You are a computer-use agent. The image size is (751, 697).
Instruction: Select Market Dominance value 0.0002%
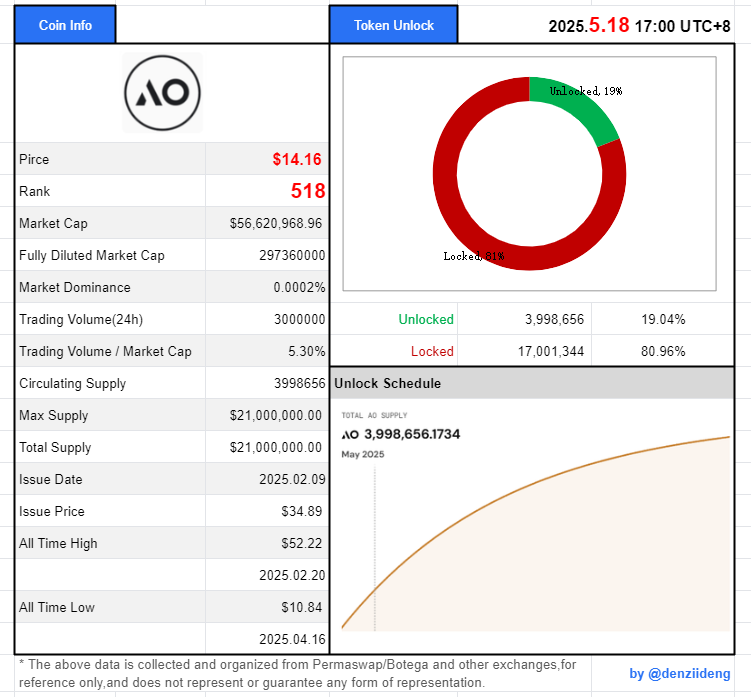299,287
